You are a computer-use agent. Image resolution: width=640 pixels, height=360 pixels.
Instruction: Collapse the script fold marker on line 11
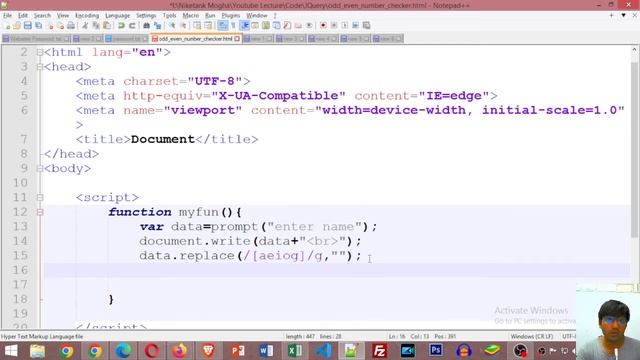tap(40, 198)
